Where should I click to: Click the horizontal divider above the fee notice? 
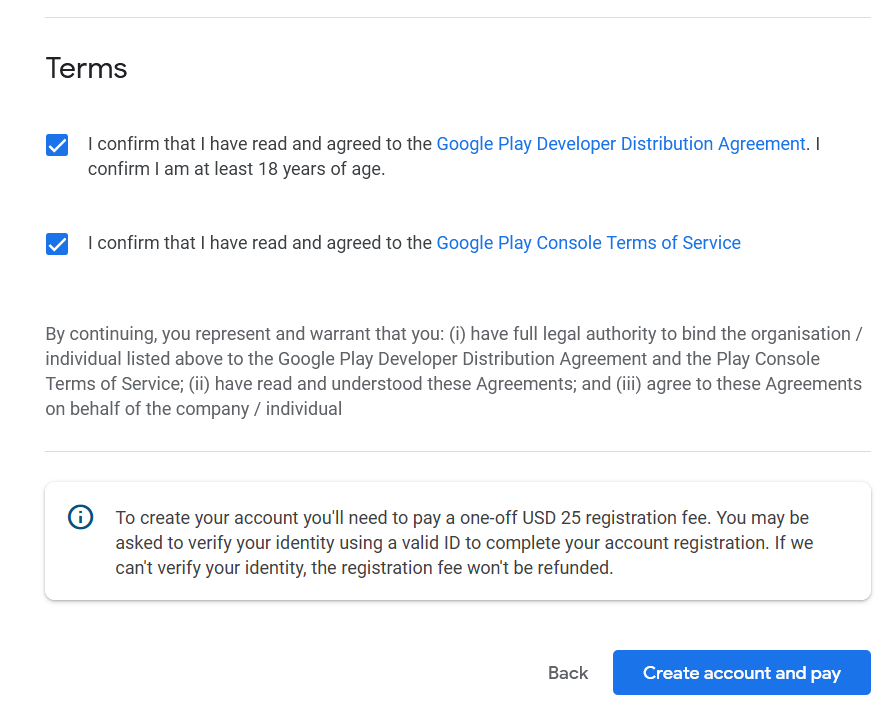(x=458, y=452)
